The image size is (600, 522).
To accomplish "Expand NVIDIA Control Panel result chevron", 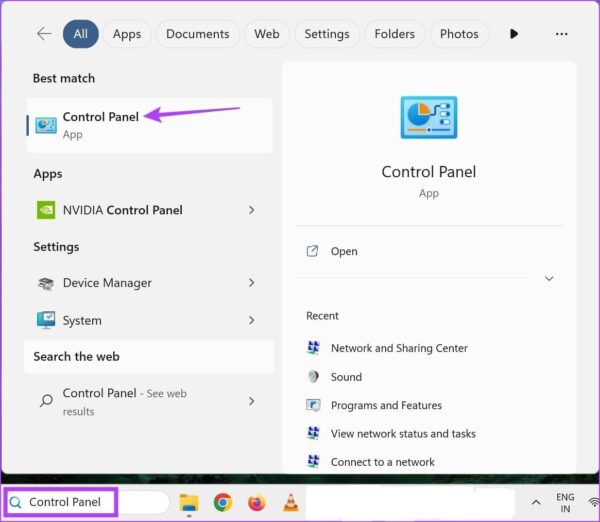I will coord(251,210).
